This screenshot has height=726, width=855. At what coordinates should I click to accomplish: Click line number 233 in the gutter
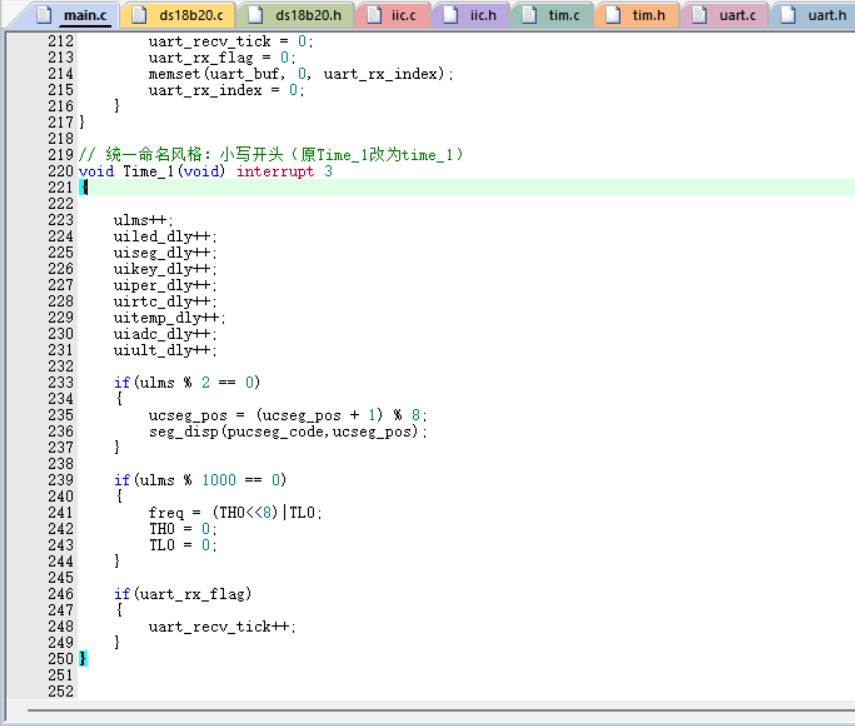tap(61, 382)
